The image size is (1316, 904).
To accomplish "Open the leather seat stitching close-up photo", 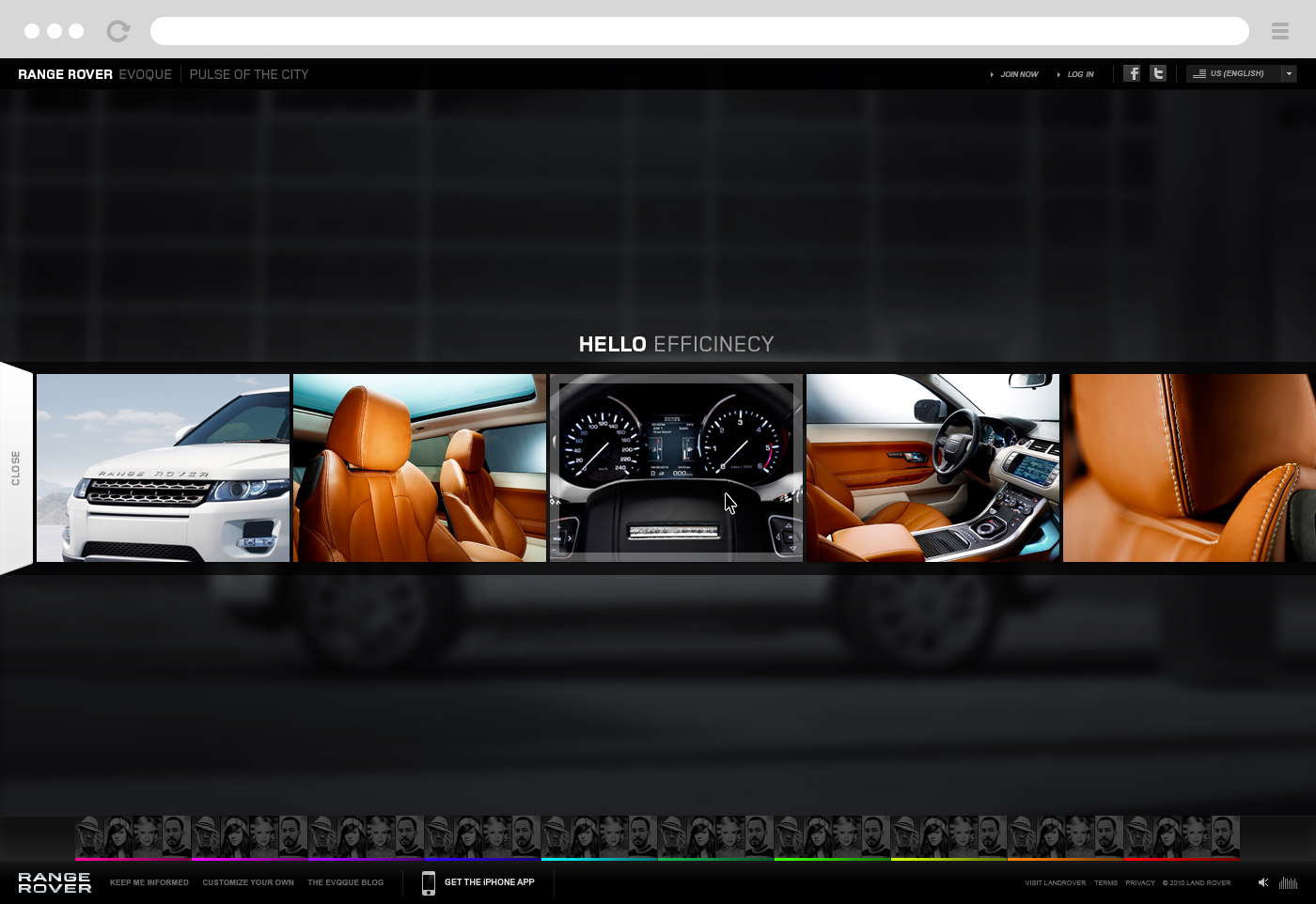I will (x=1189, y=468).
